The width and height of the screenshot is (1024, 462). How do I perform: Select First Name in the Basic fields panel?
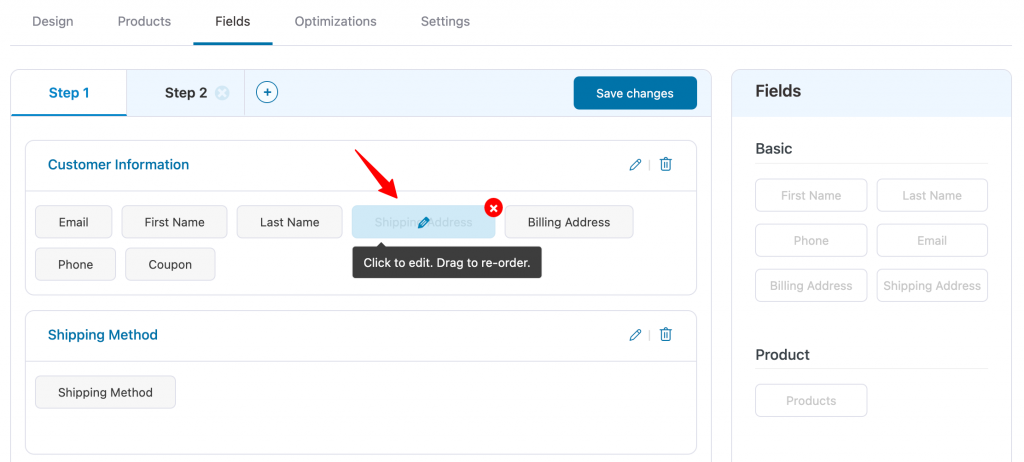[x=811, y=195]
